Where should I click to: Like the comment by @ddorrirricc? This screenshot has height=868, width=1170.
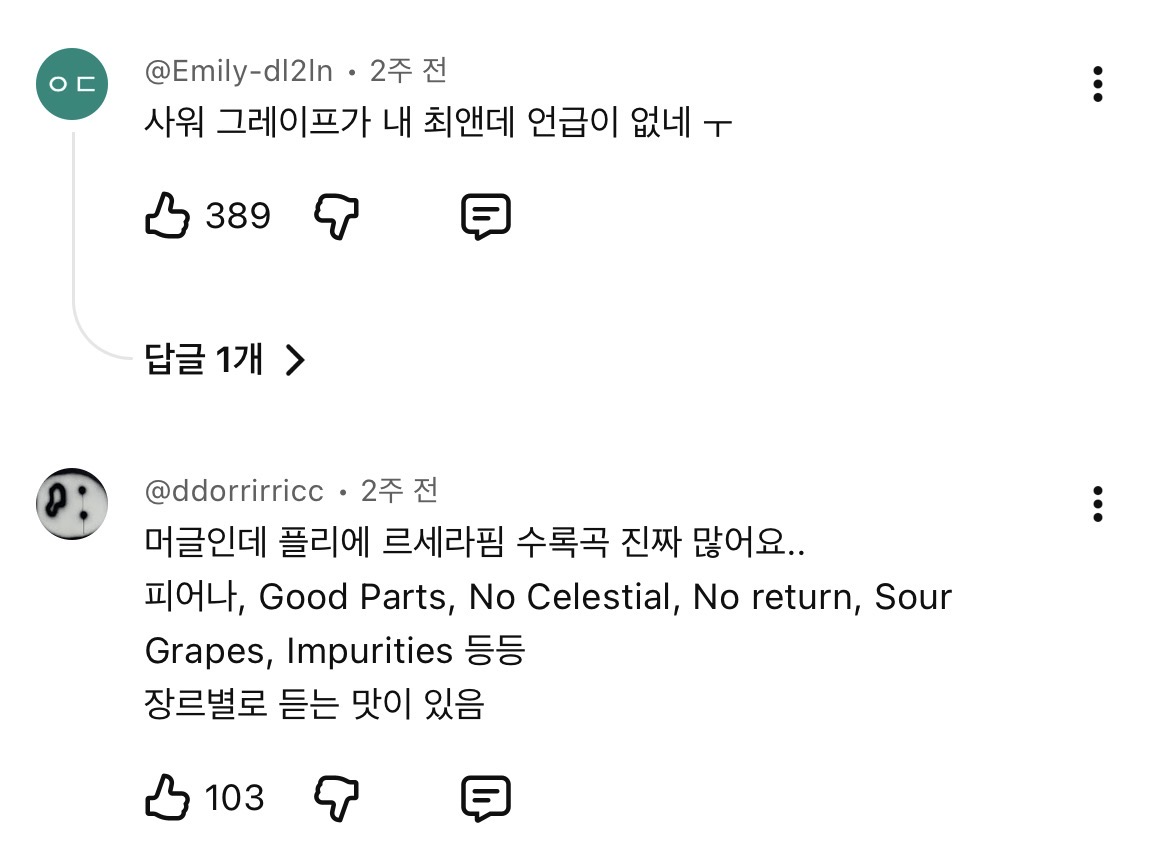pyautogui.click(x=167, y=797)
